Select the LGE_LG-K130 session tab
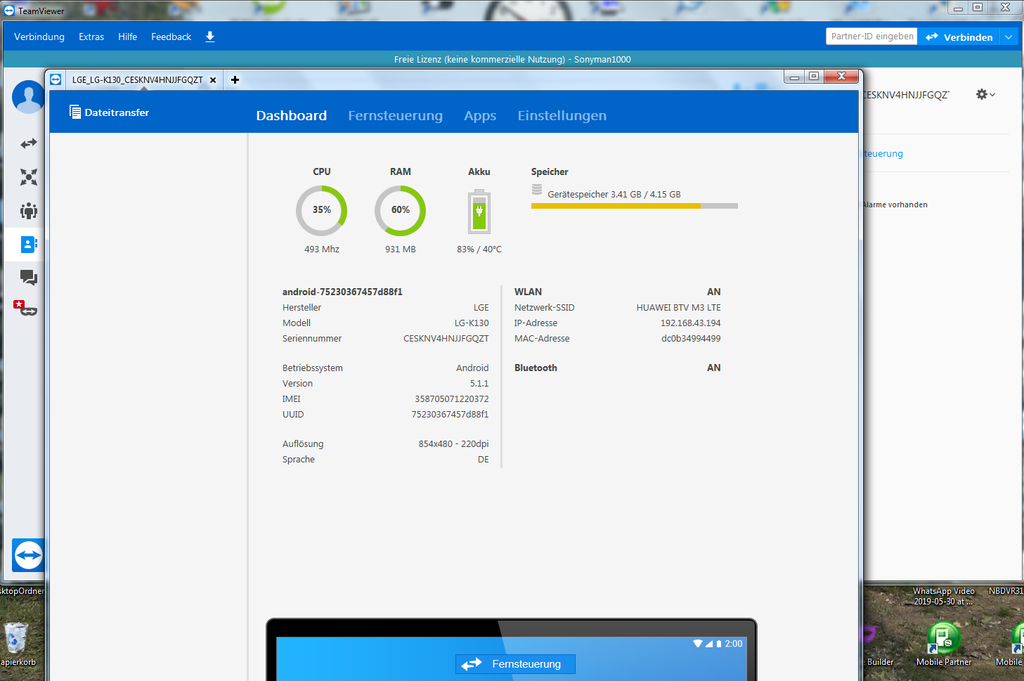1024x681 pixels. (137, 80)
